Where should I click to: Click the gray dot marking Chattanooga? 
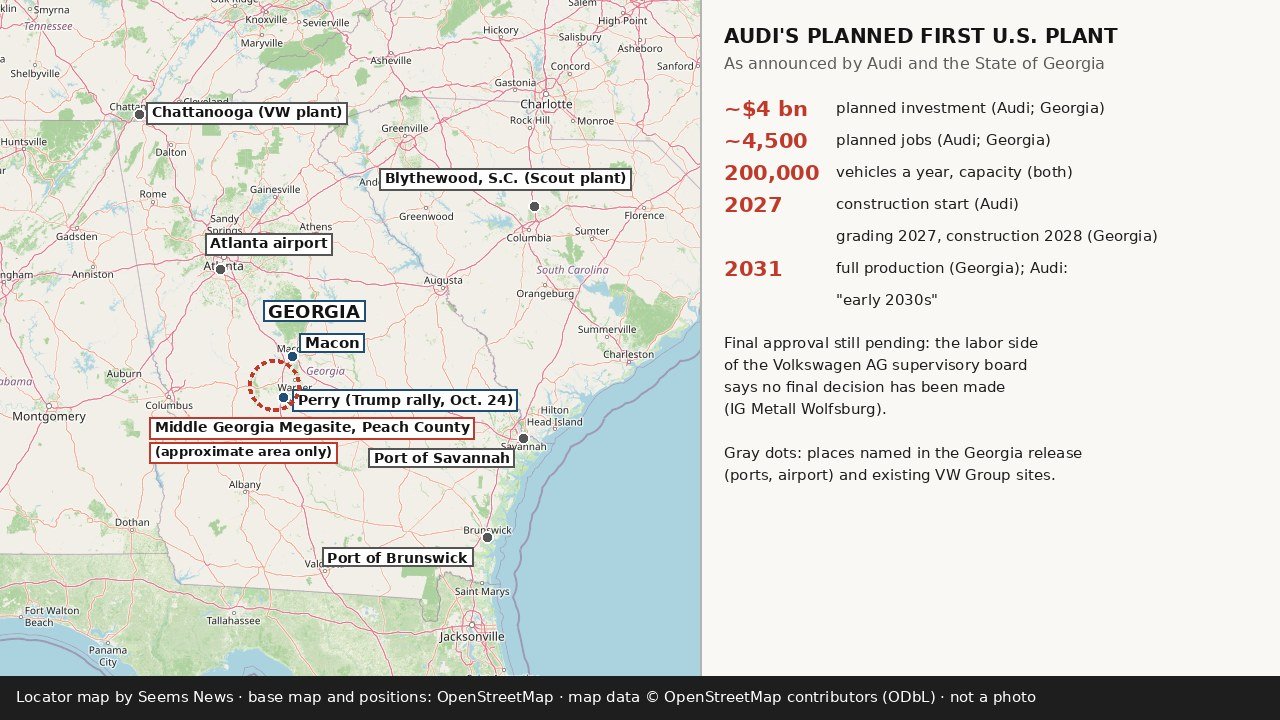click(x=139, y=114)
